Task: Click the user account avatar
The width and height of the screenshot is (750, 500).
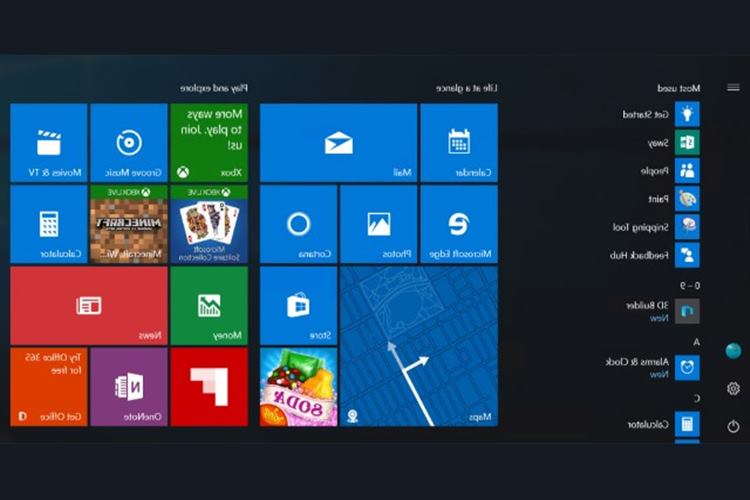Action: pos(733,351)
